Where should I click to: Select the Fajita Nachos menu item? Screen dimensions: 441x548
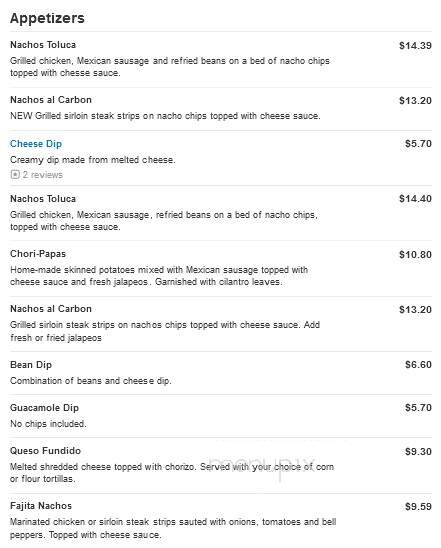(x=41, y=506)
